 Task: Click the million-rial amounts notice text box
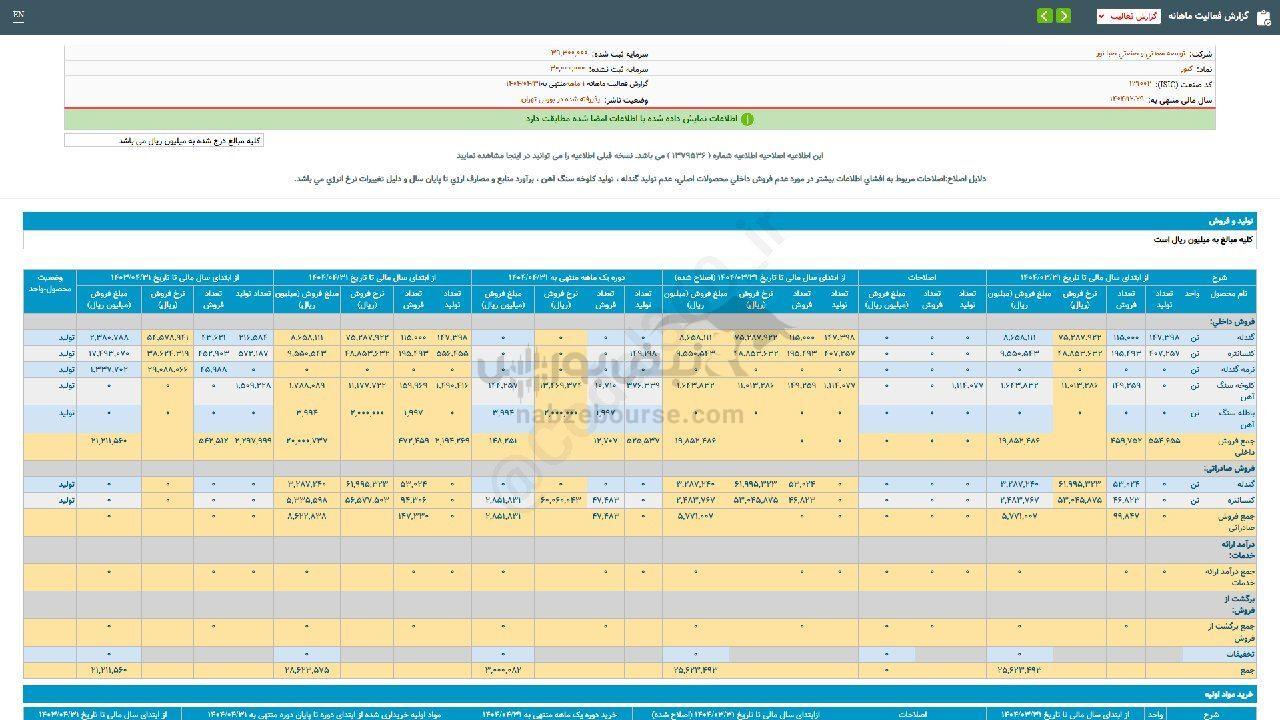(164, 141)
